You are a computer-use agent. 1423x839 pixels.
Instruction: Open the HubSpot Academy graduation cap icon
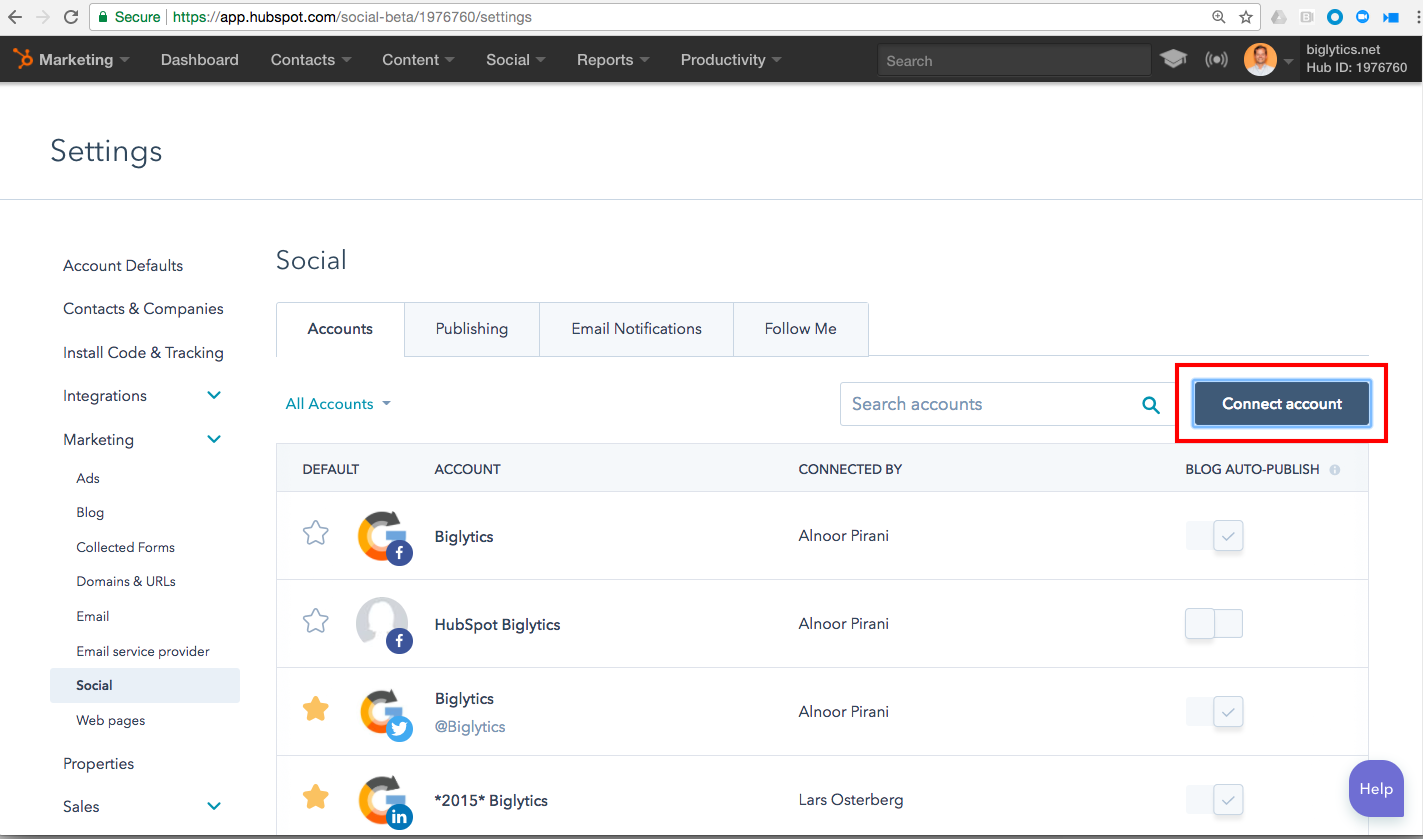(x=1174, y=60)
